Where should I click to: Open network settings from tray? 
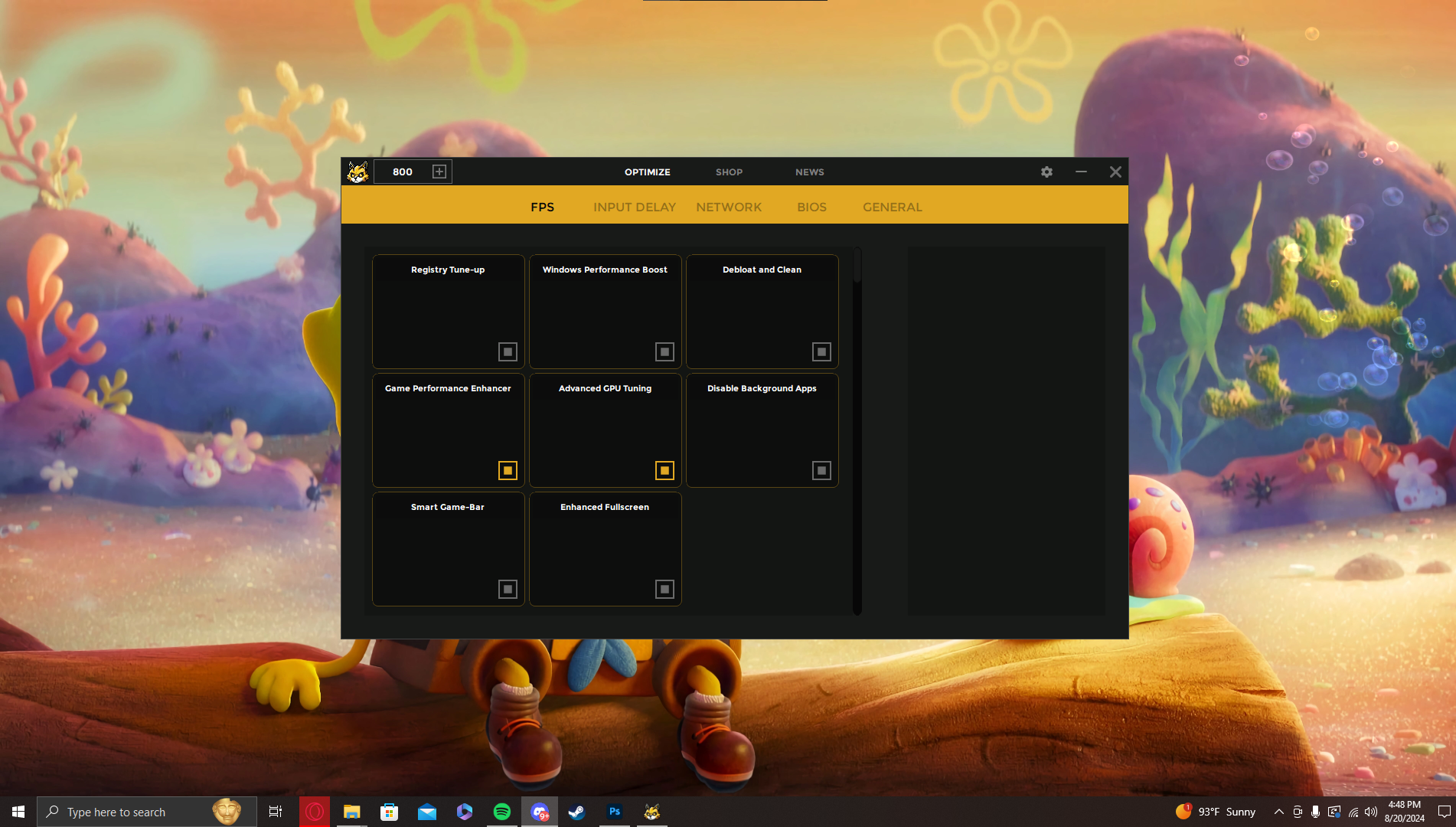point(1353,812)
